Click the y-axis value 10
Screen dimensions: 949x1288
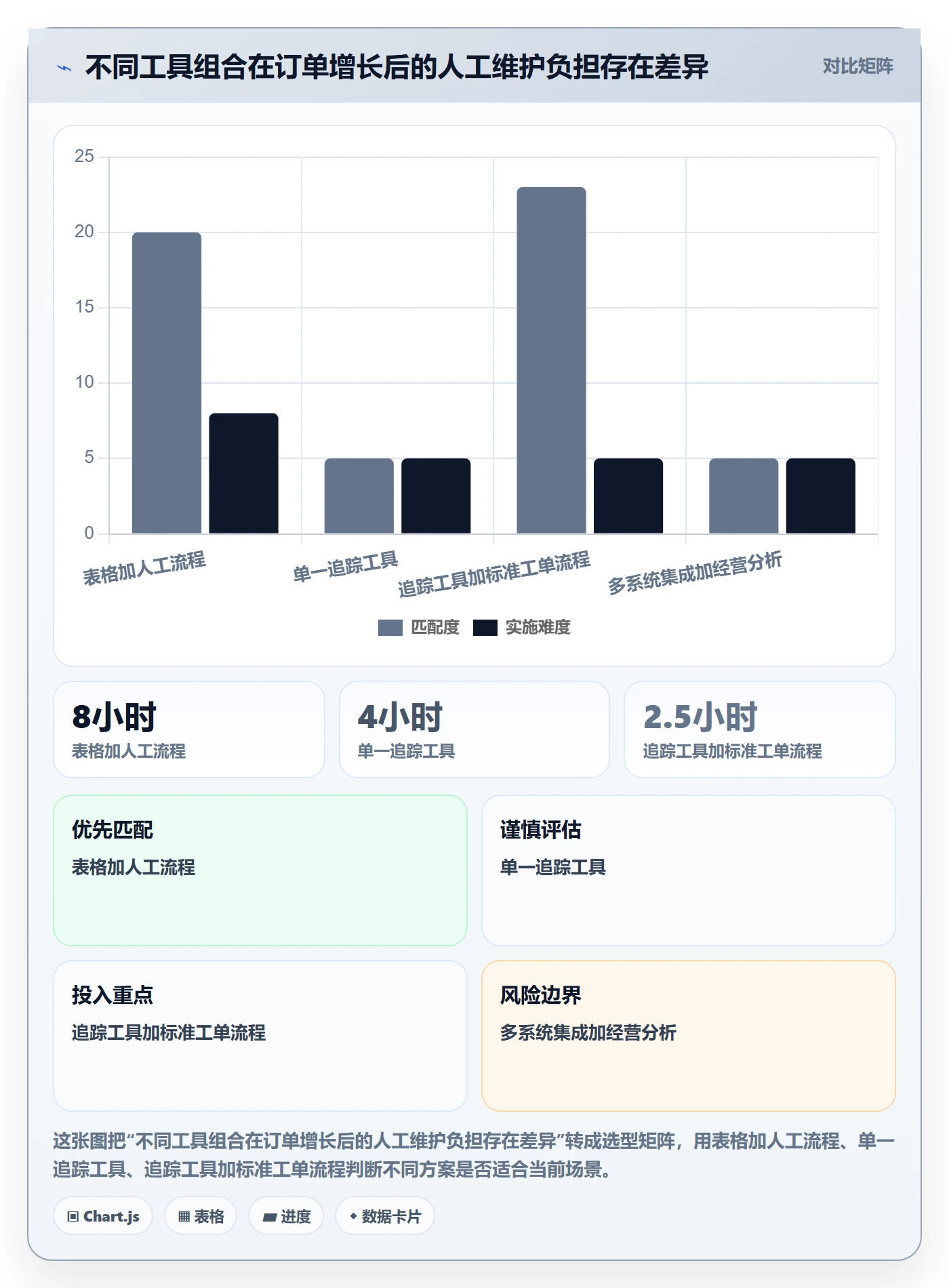click(85, 382)
